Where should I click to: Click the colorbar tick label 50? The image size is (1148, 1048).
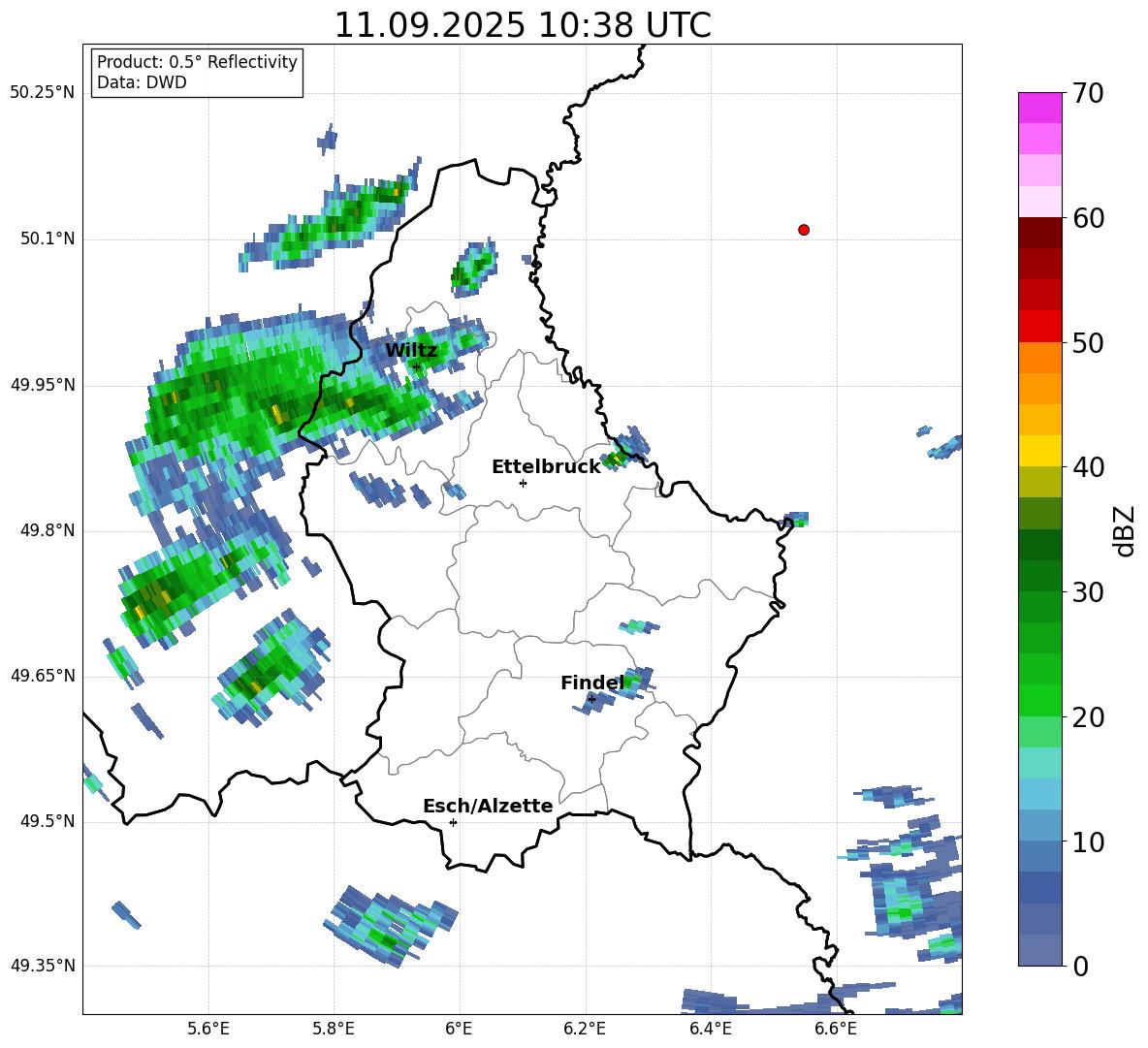click(1087, 343)
